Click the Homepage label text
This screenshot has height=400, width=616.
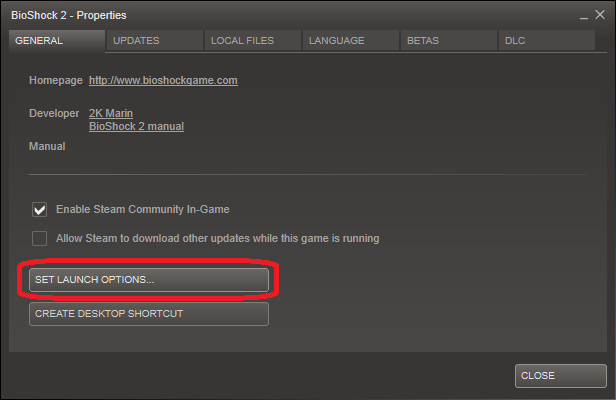56,81
